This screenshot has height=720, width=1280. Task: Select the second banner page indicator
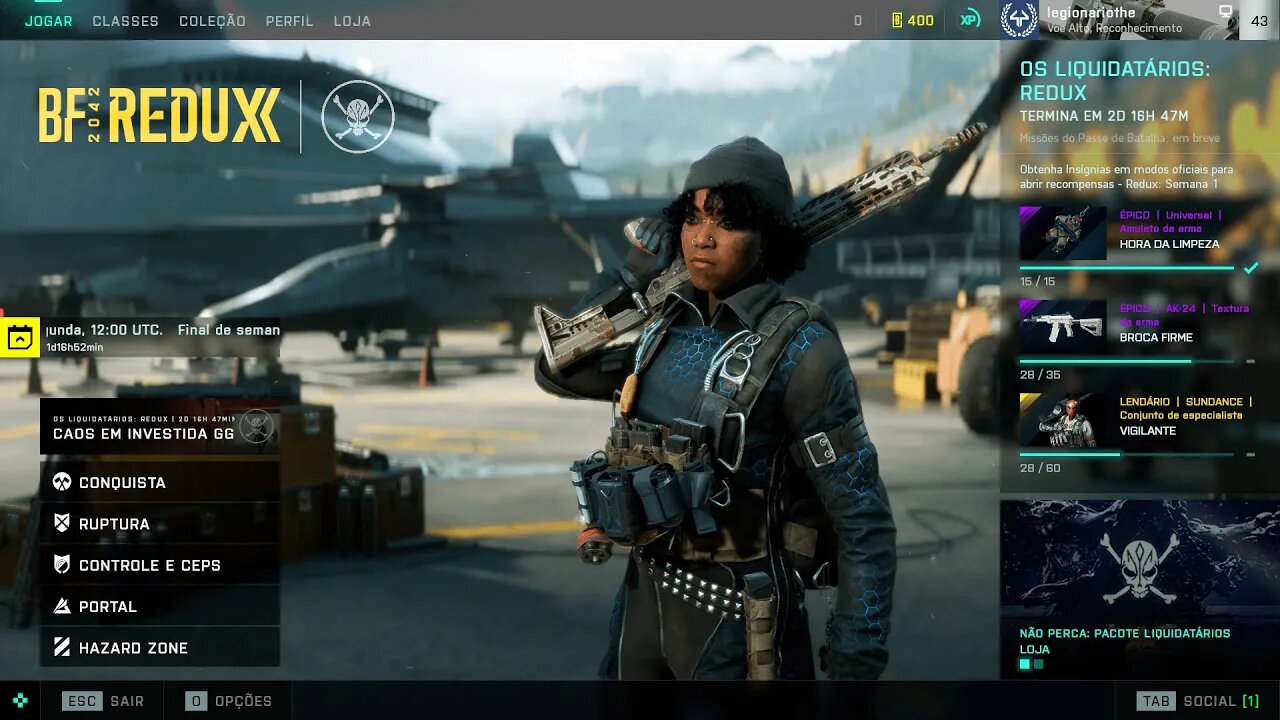pos(1039,664)
